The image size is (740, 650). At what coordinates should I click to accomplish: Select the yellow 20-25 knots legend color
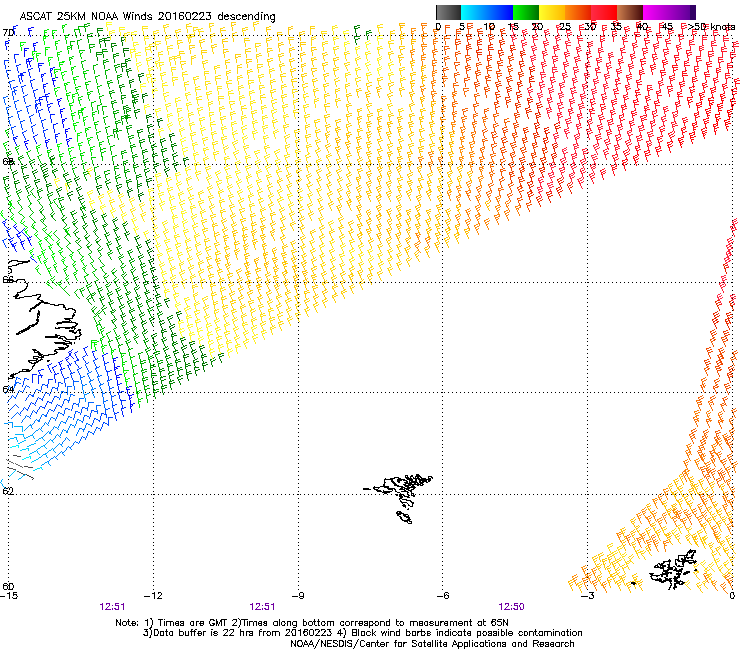point(552,12)
